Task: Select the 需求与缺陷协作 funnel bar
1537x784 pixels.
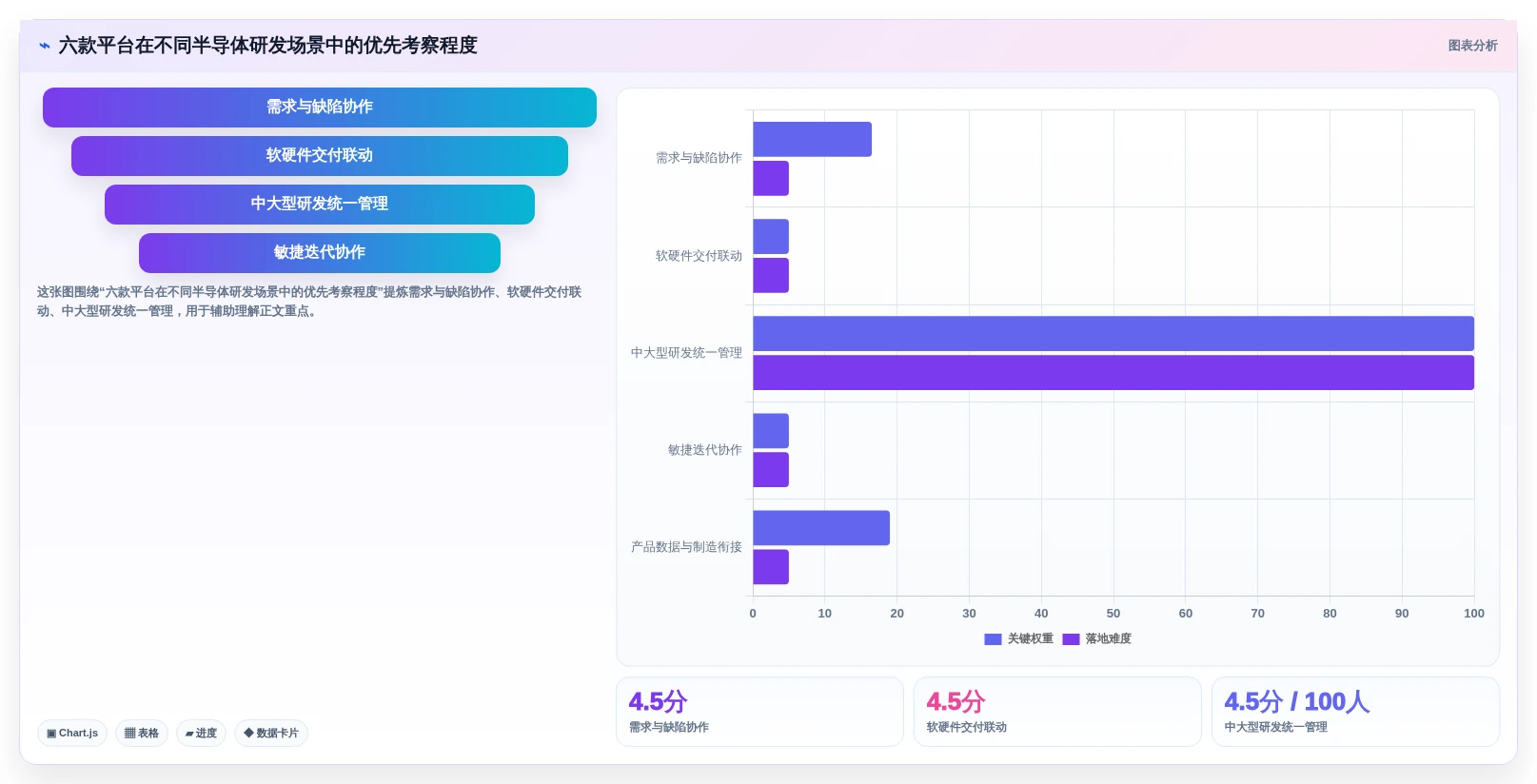Action: click(320, 108)
